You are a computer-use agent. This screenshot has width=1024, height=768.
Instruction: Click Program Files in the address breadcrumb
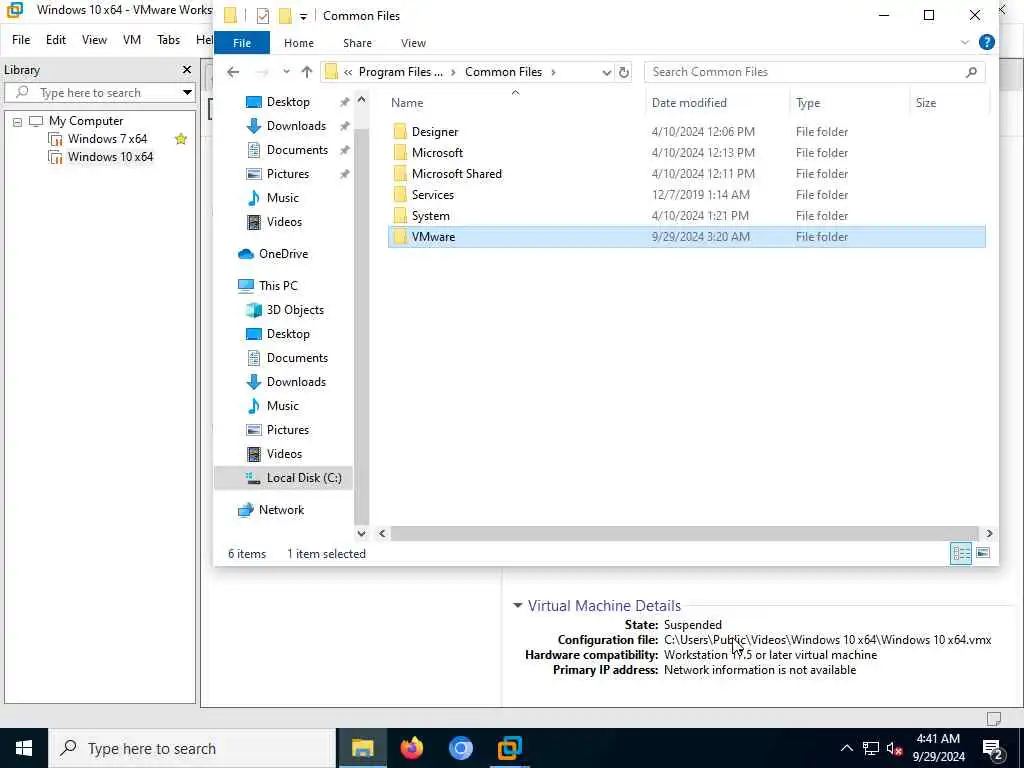[x=400, y=72]
